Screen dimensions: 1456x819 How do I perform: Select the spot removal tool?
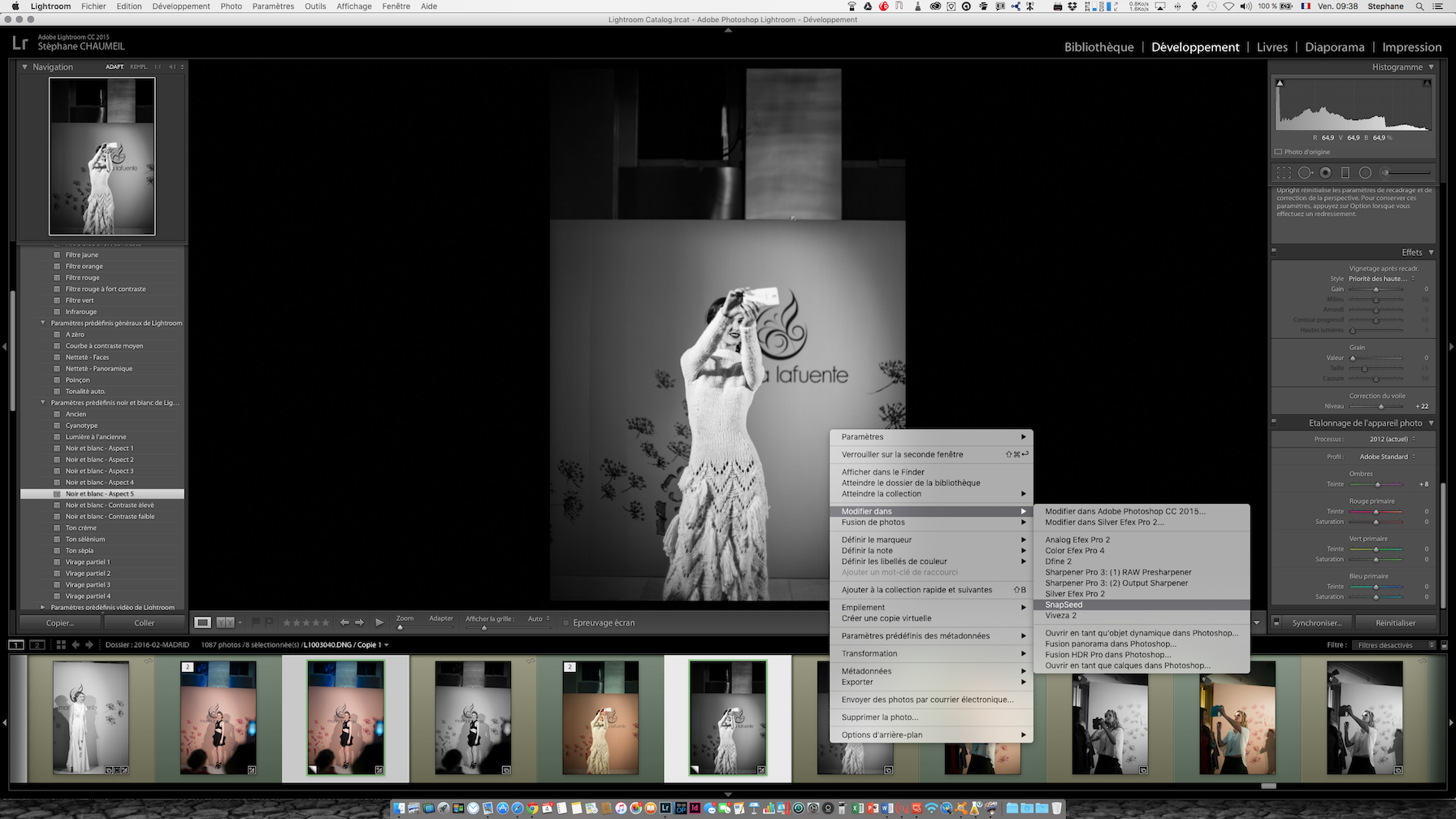(1306, 172)
